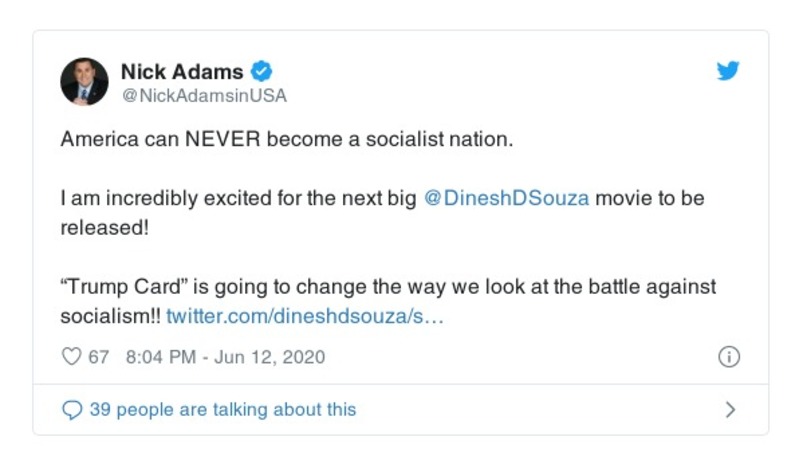Image resolution: width=799 pixels, height=472 pixels.
Task: Open "39 people are talking about this"
Action: click(x=222, y=409)
